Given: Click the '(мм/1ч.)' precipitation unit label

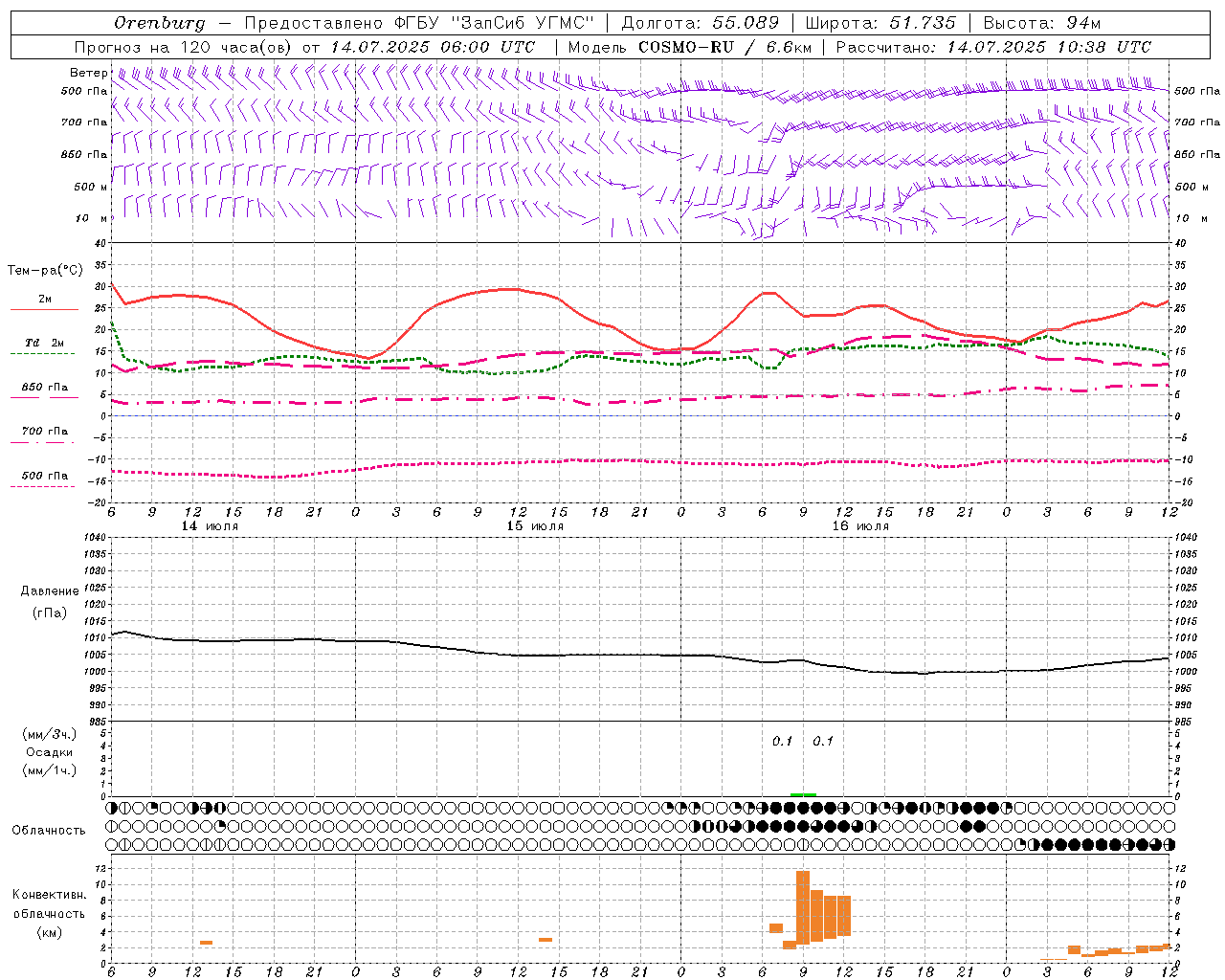Looking at the screenshot, I should (x=50, y=770).
